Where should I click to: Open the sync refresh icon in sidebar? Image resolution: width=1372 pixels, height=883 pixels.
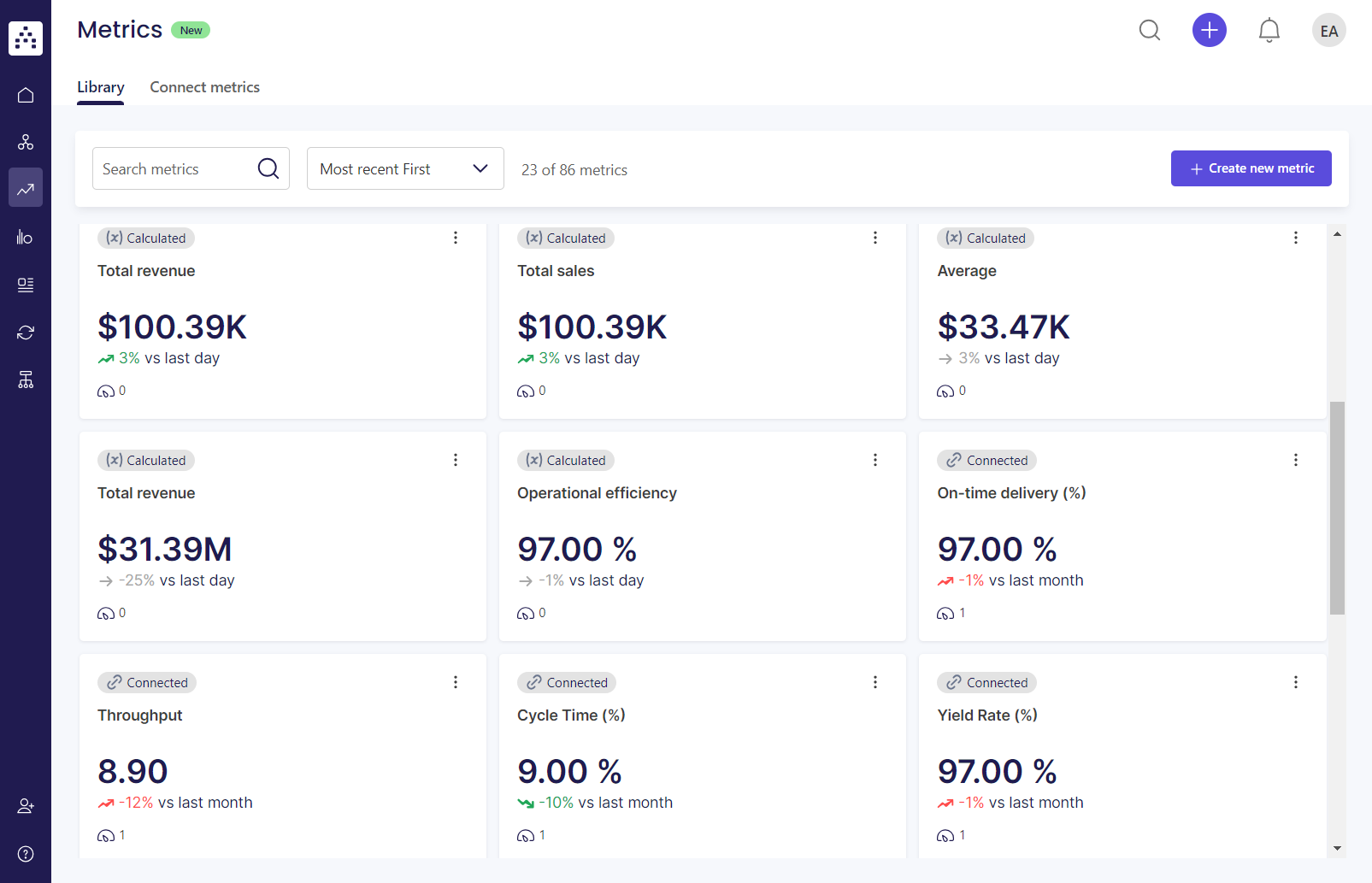coord(26,333)
